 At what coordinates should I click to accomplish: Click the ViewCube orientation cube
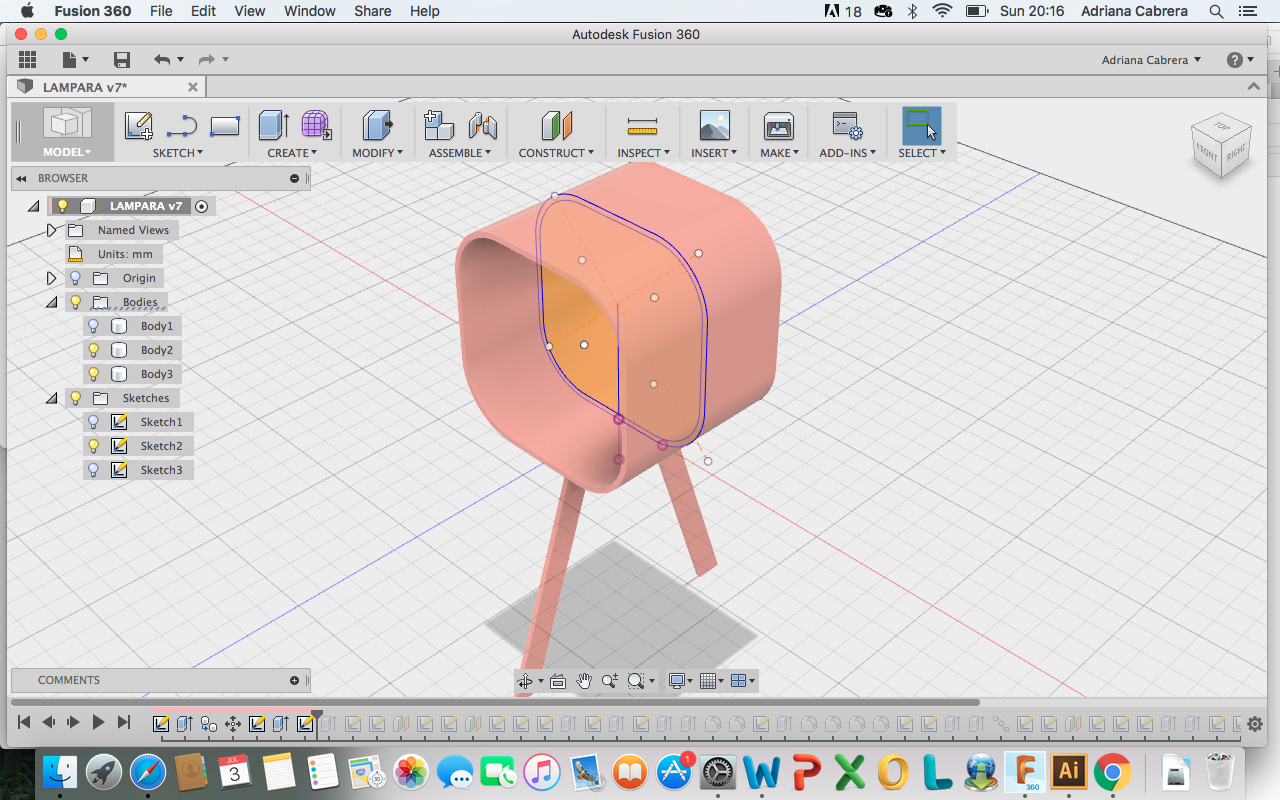point(1220,146)
